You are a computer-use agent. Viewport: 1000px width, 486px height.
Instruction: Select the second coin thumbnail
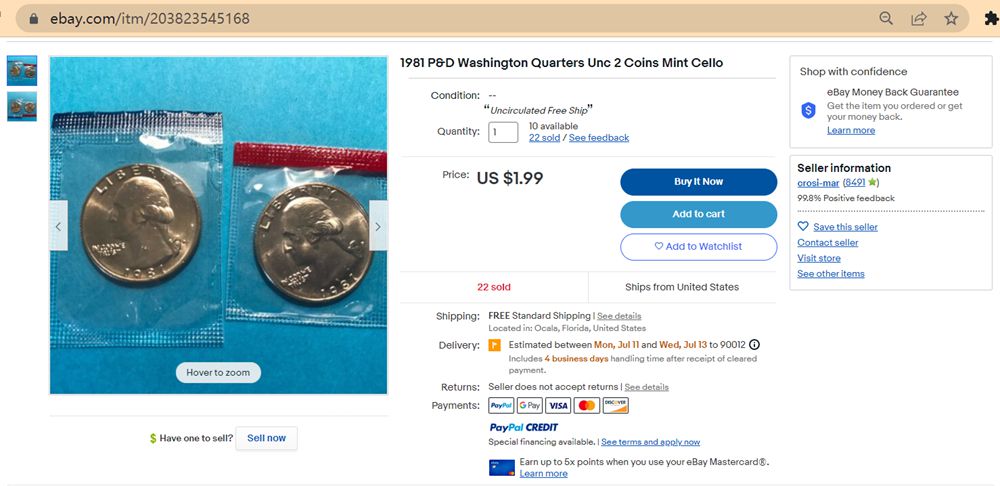pyautogui.click(x=22, y=106)
